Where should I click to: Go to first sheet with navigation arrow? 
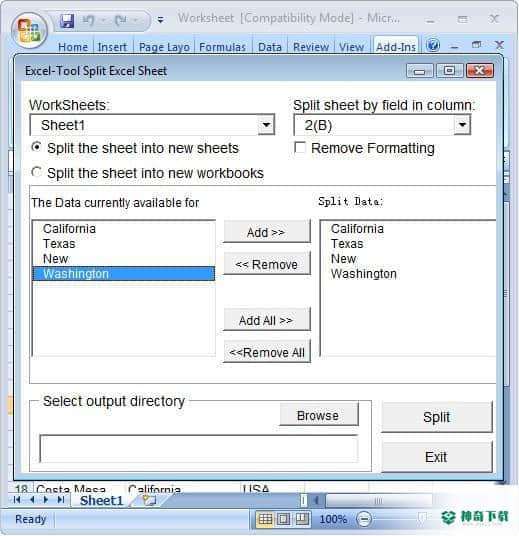[17, 500]
